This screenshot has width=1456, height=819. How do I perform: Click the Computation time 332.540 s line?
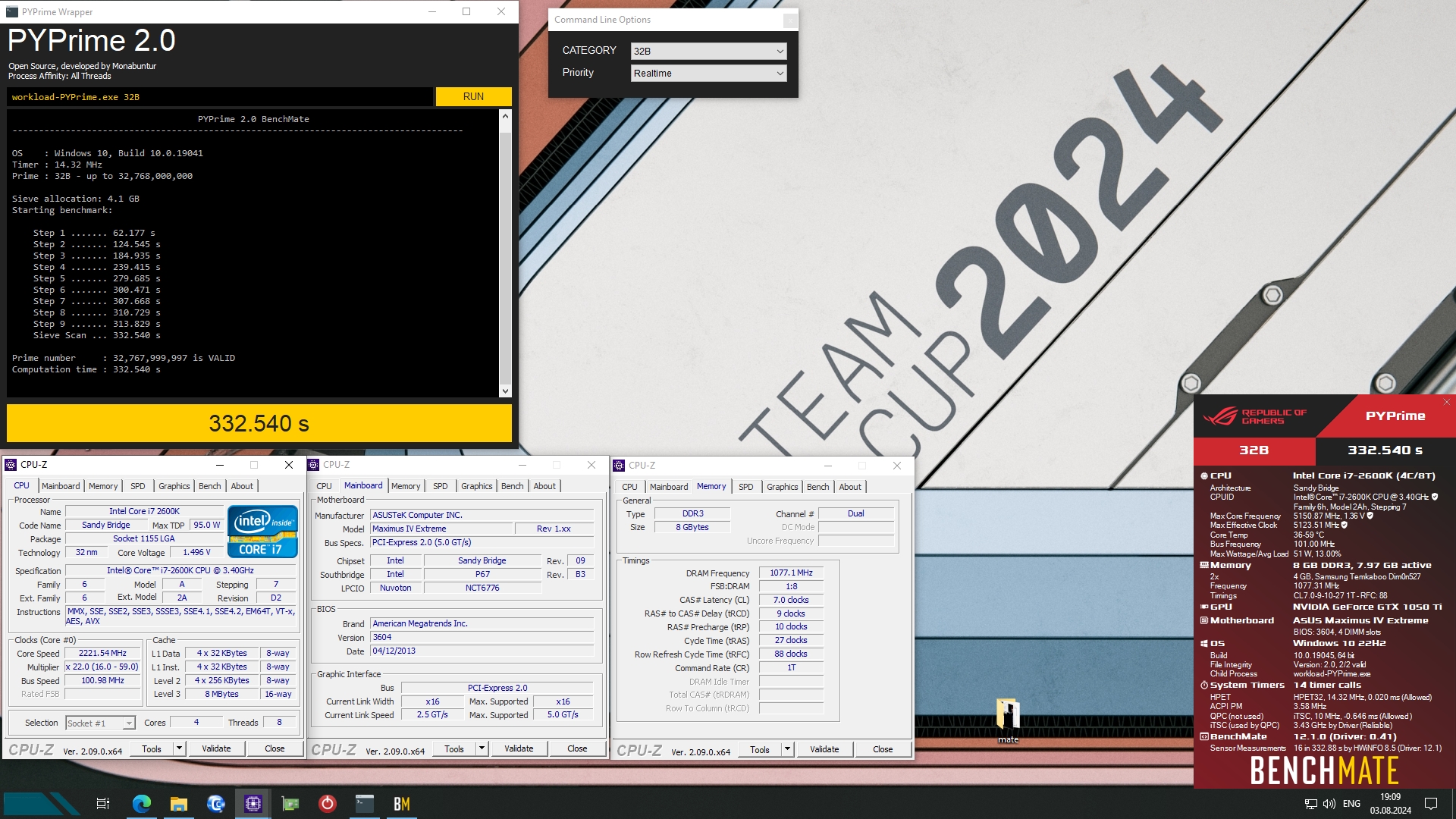pyautogui.click(x=86, y=369)
